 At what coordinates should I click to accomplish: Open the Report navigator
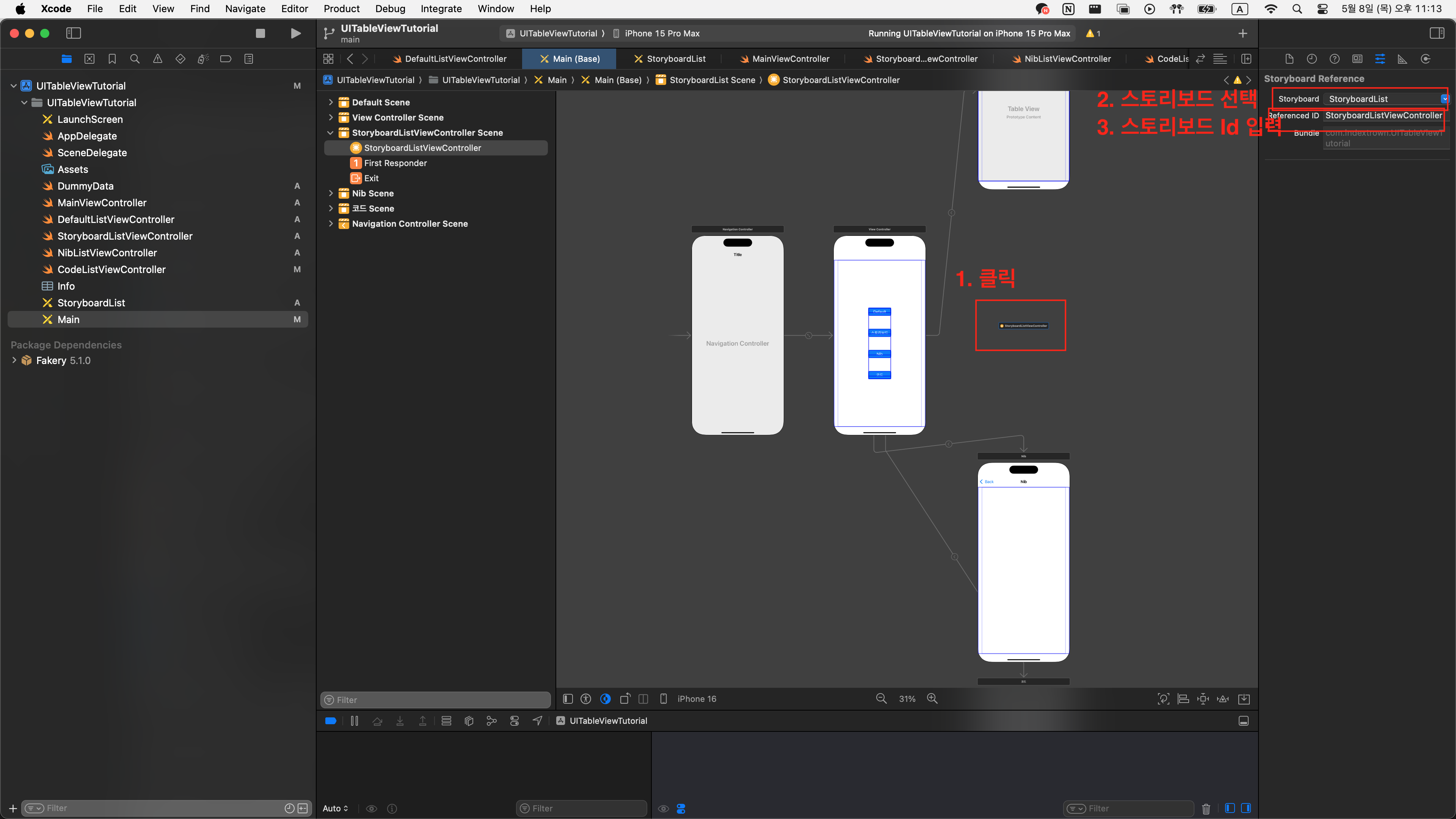coord(249,59)
